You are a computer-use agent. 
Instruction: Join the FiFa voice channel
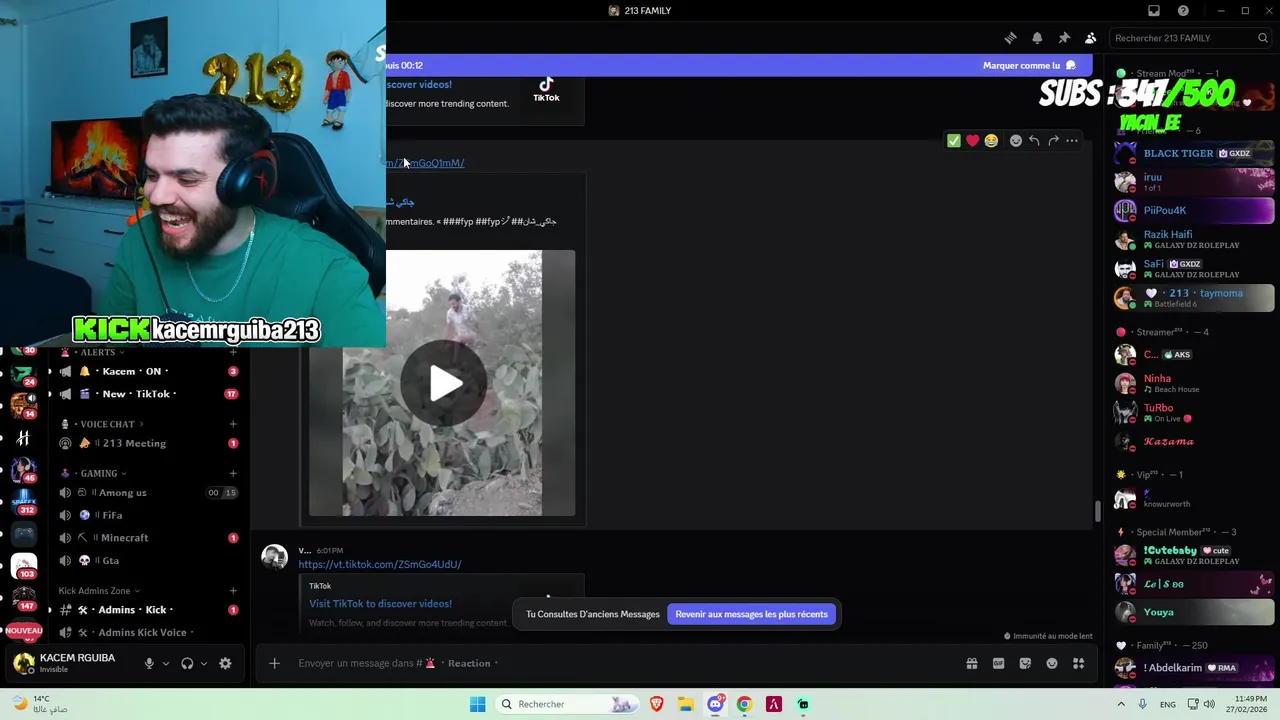click(x=148, y=515)
